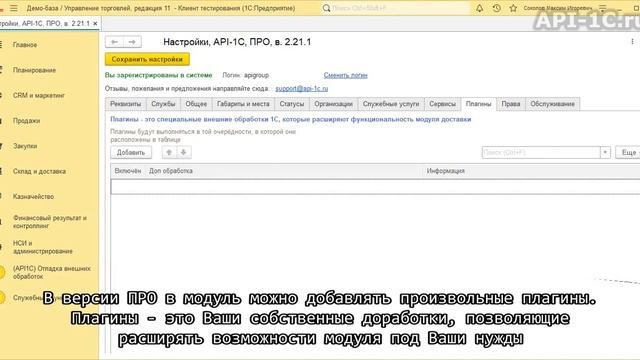Switch to Службы tab
The width and height of the screenshot is (640, 360).
163,104
